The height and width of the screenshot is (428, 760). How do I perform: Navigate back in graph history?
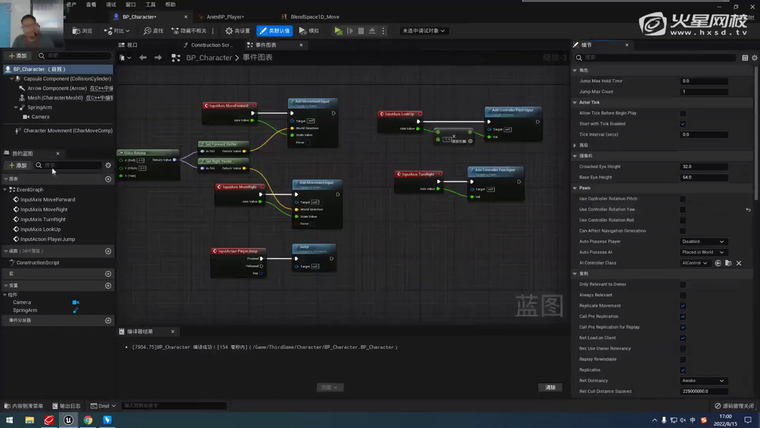143,58
